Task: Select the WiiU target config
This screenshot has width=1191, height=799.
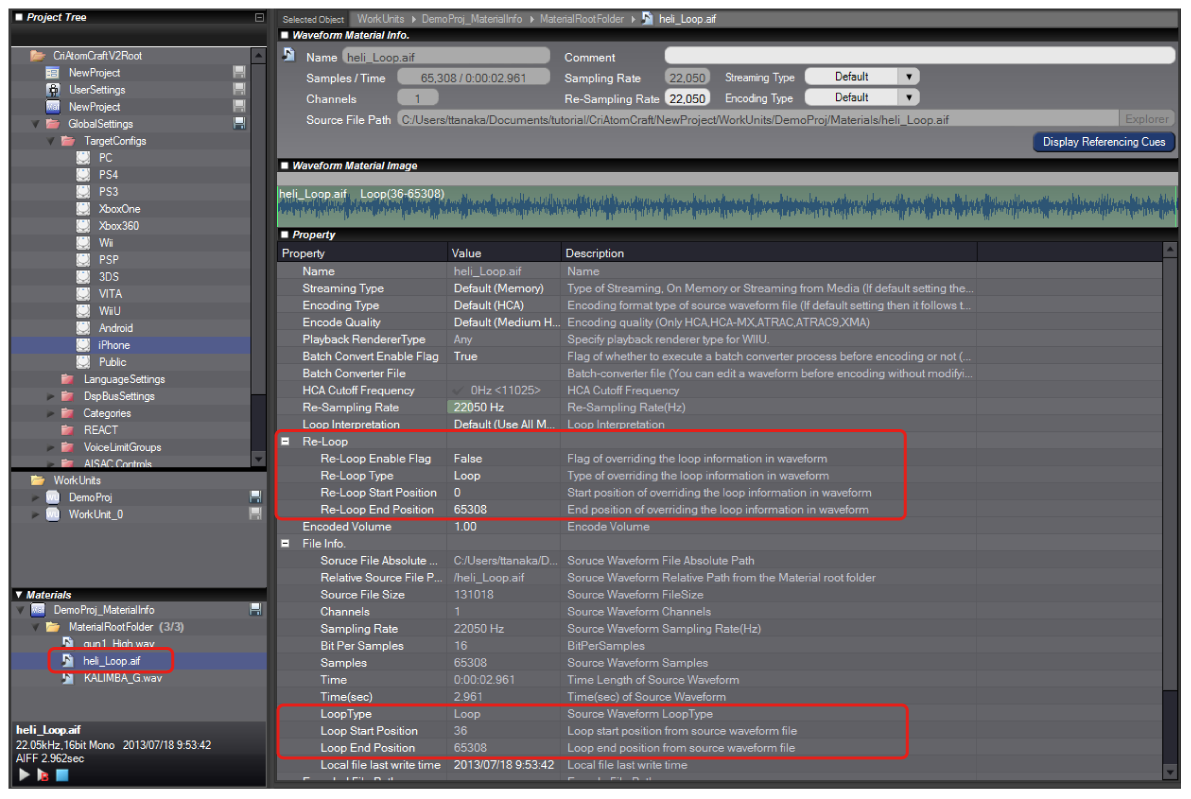Action: (109, 311)
